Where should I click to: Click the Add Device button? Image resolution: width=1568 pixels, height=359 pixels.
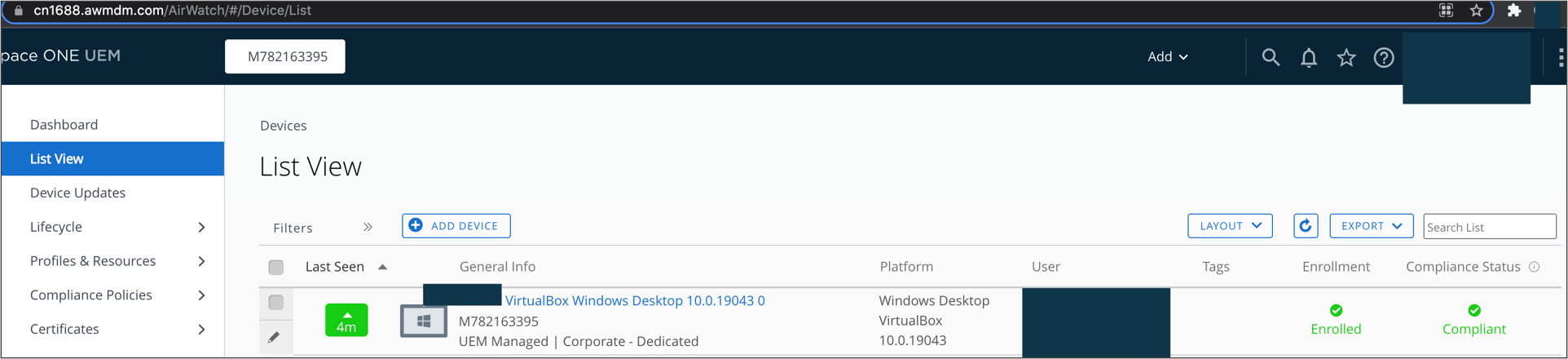pyautogui.click(x=456, y=226)
